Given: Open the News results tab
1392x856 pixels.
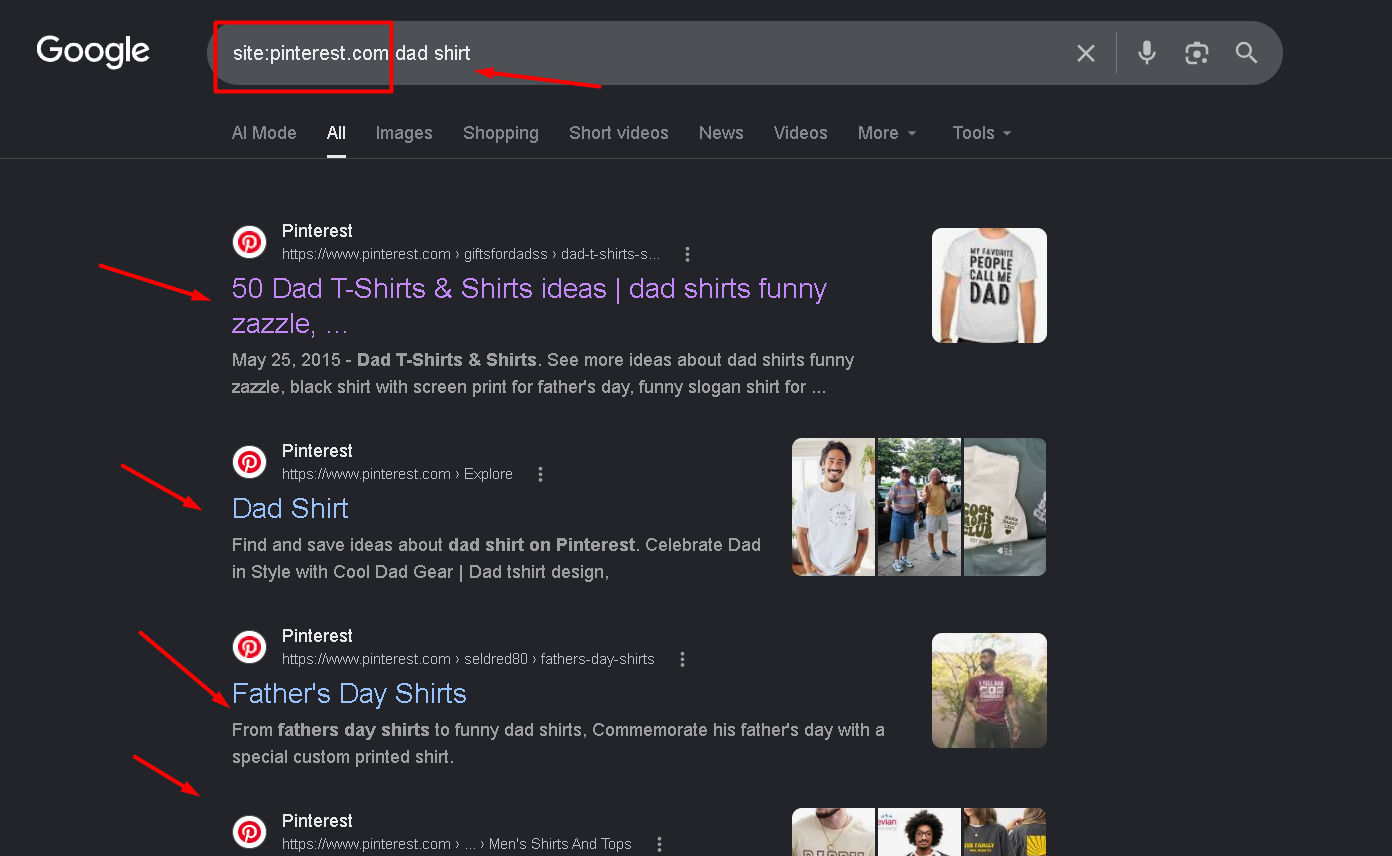Looking at the screenshot, I should pos(721,133).
